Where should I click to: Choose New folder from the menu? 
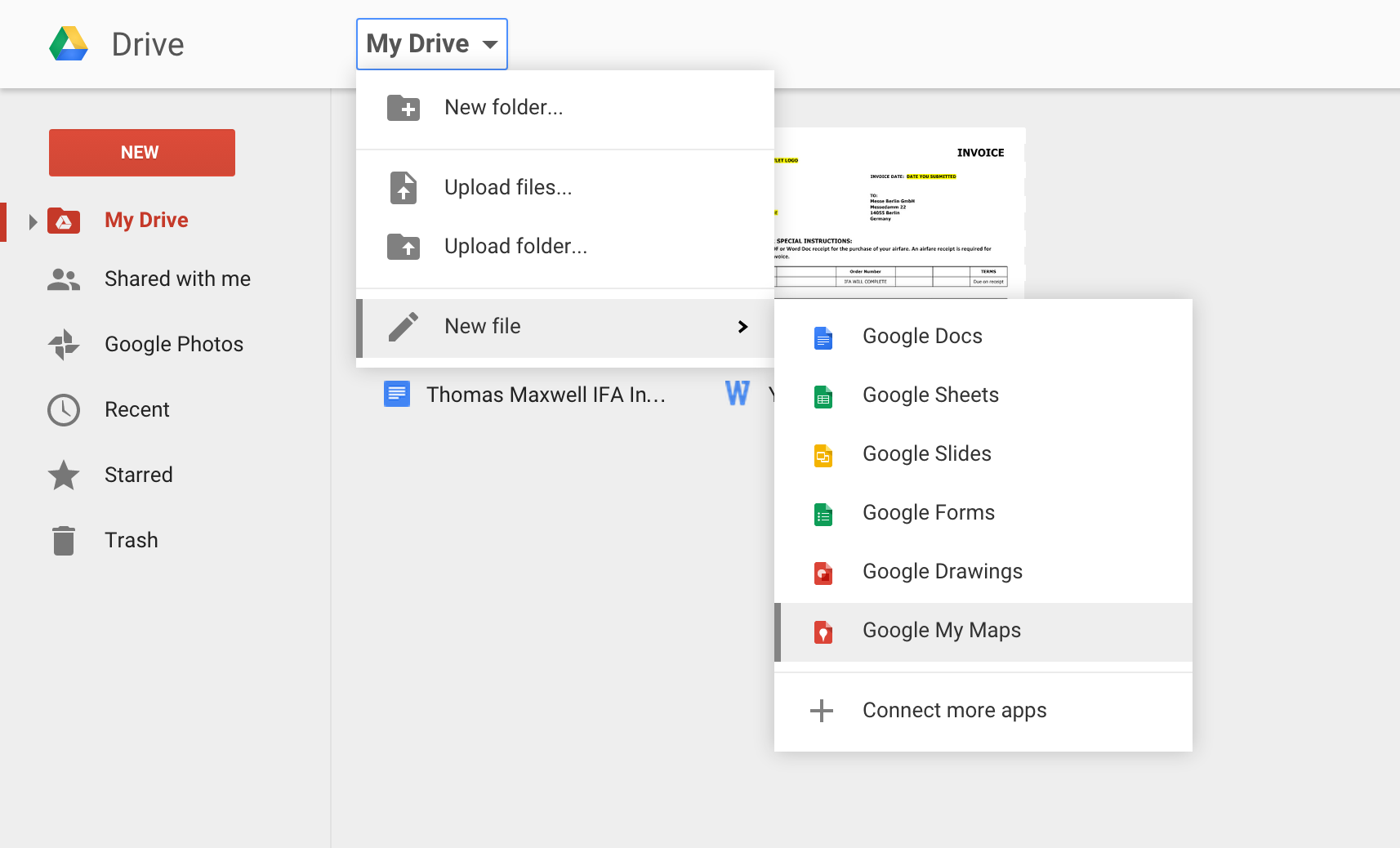pos(503,108)
